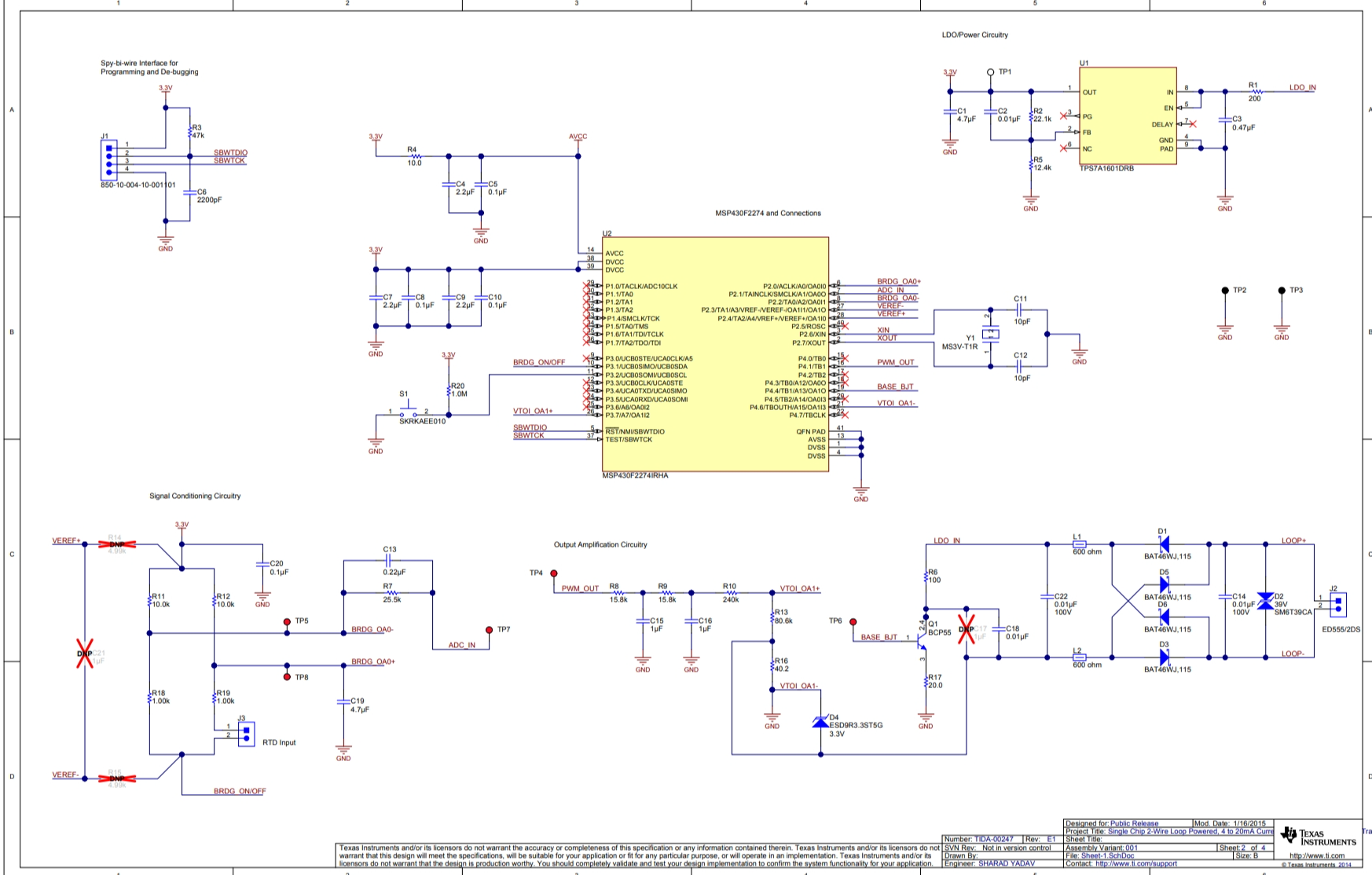The height and width of the screenshot is (875, 1372).
Task: Select the D1 BAT46WJ diode symbol
Action: pyautogui.click(x=1163, y=544)
